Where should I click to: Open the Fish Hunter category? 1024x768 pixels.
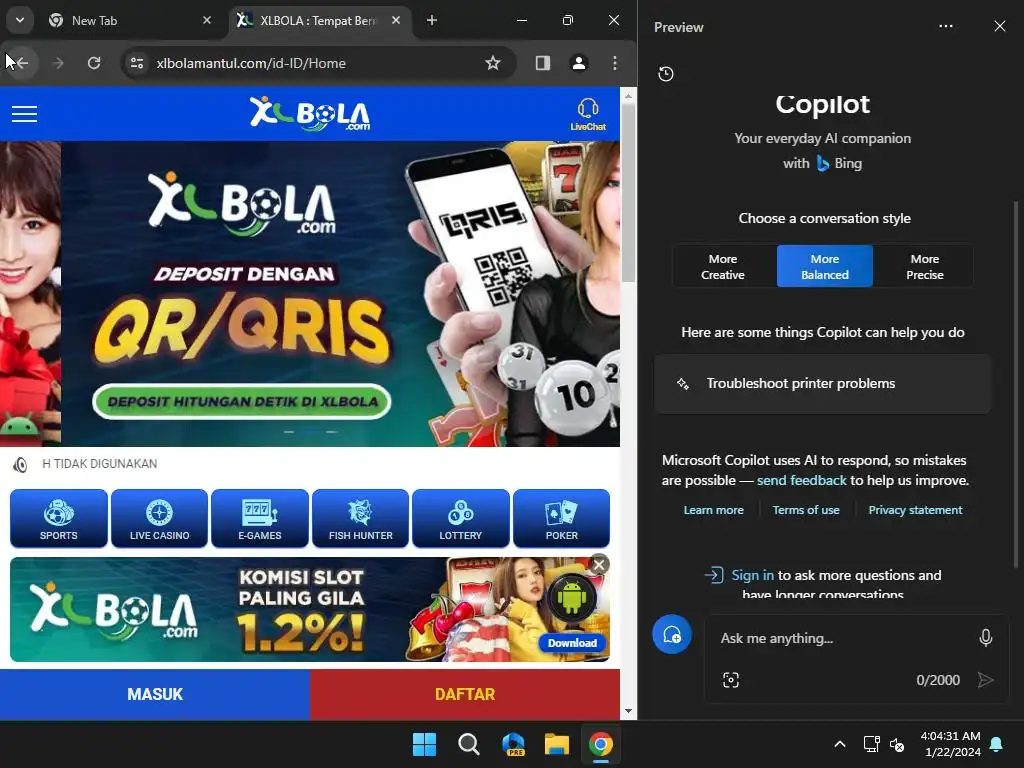[x=360, y=519]
